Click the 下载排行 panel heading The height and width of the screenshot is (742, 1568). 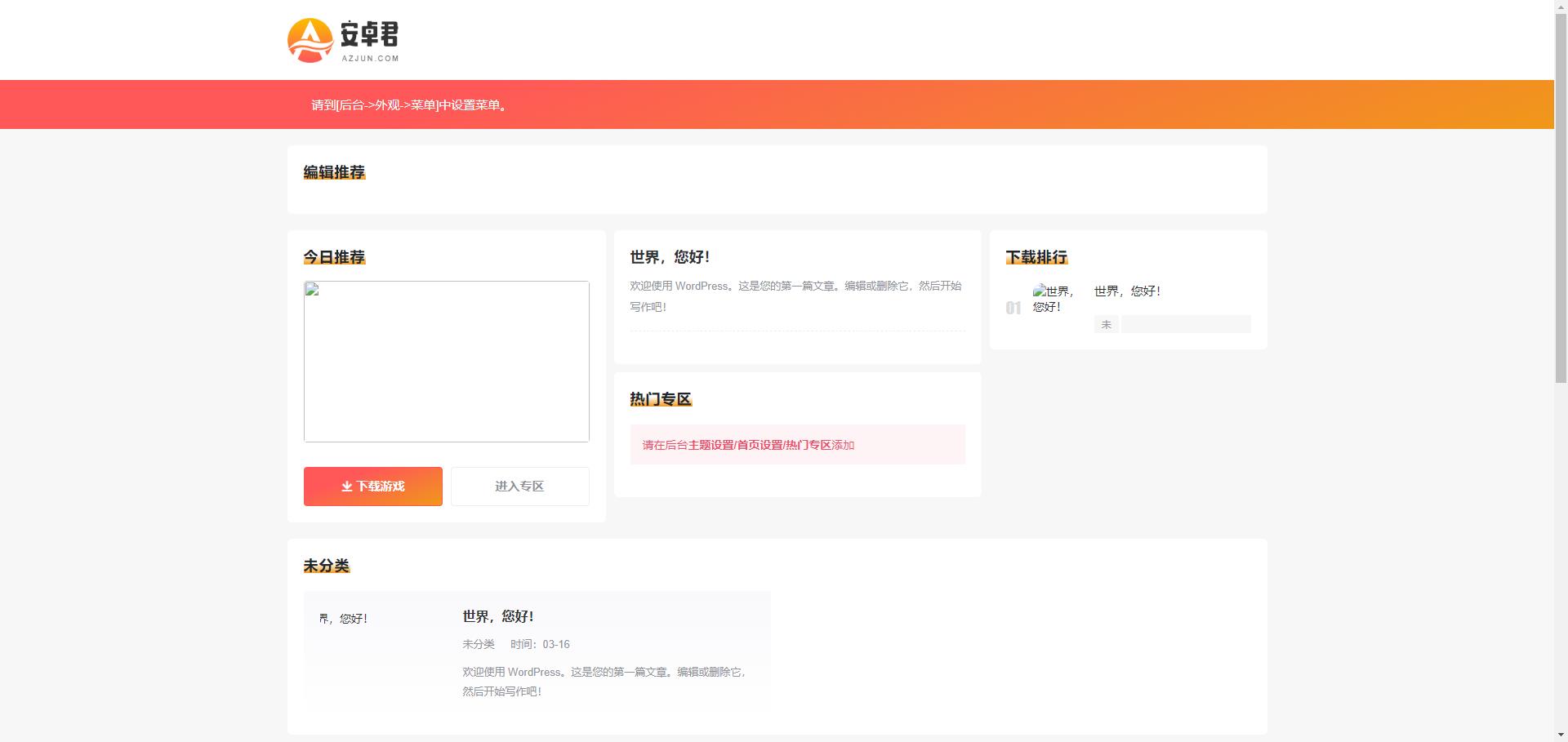[x=1036, y=257]
